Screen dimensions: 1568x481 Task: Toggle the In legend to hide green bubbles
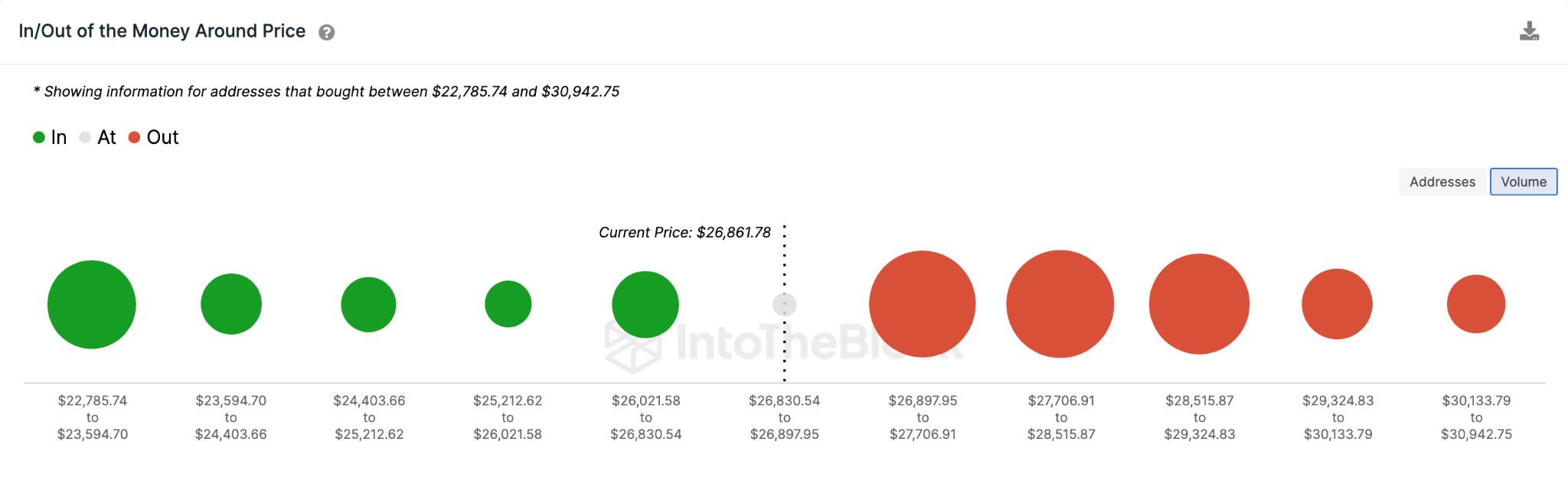point(51,137)
